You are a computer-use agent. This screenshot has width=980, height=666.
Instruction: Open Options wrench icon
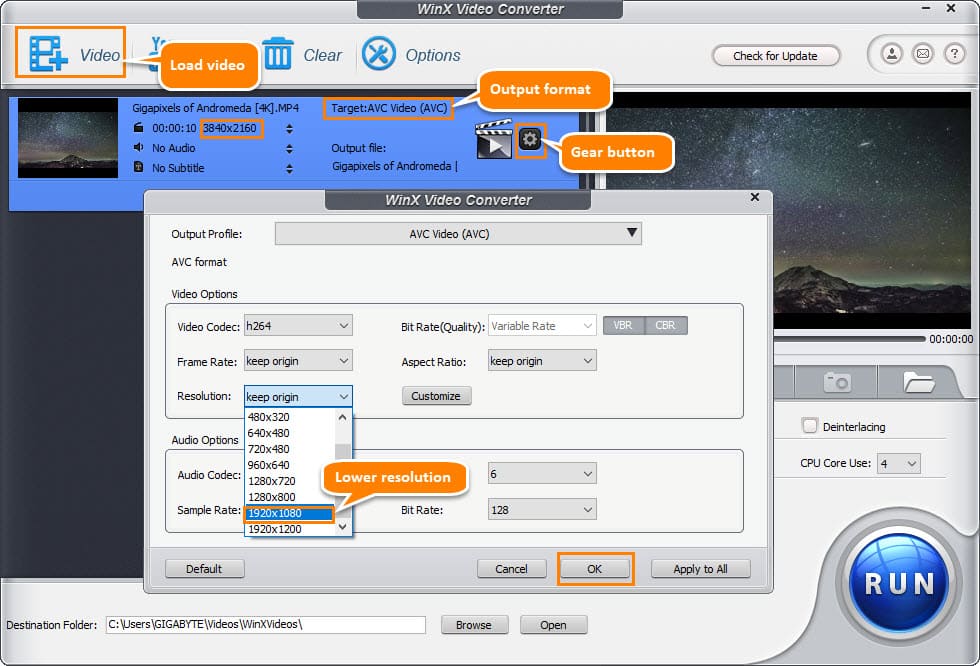pyautogui.click(x=379, y=54)
